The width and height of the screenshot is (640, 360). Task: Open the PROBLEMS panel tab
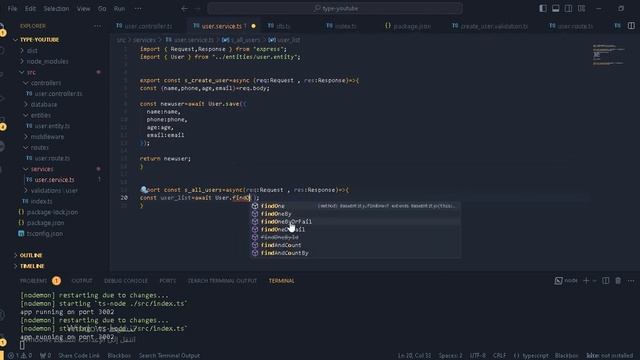click(x=33, y=281)
